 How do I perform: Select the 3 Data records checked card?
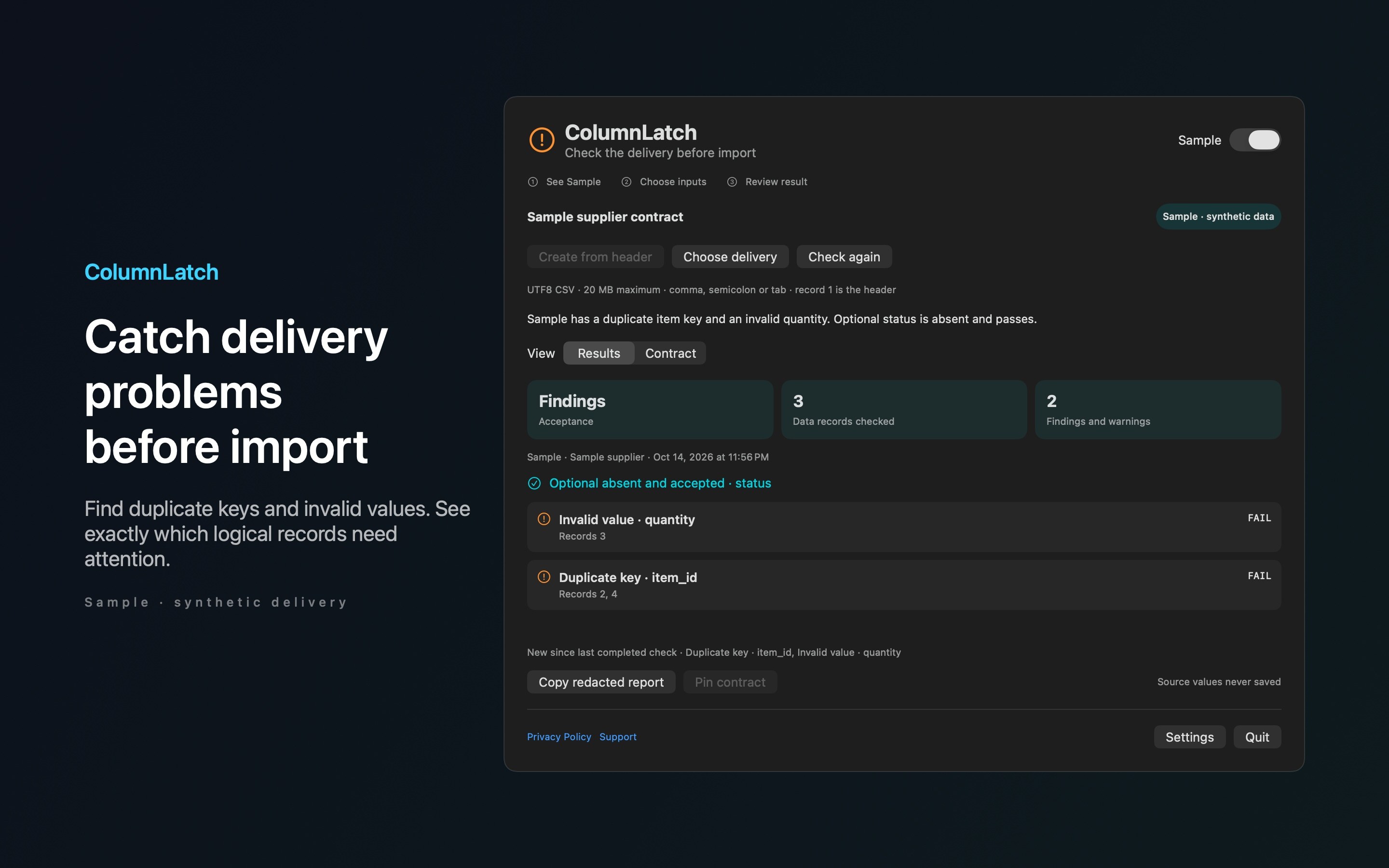[903, 410]
